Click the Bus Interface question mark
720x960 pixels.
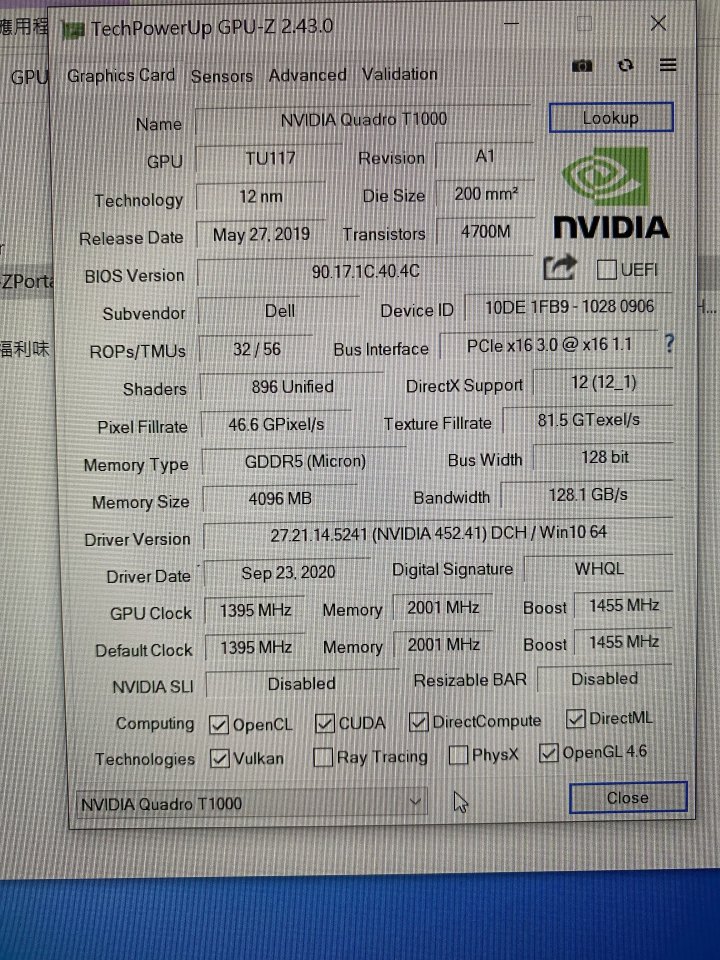pyautogui.click(x=669, y=343)
